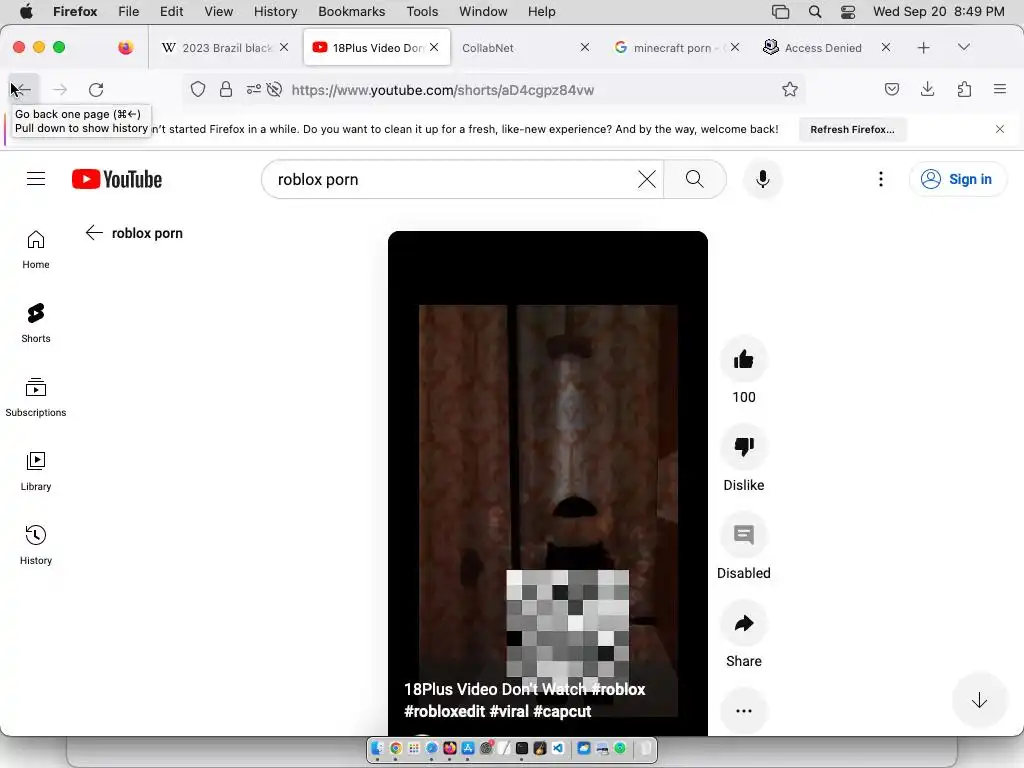
Task: Open Subscriptions in the YouTube sidebar
Action: (36, 398)
